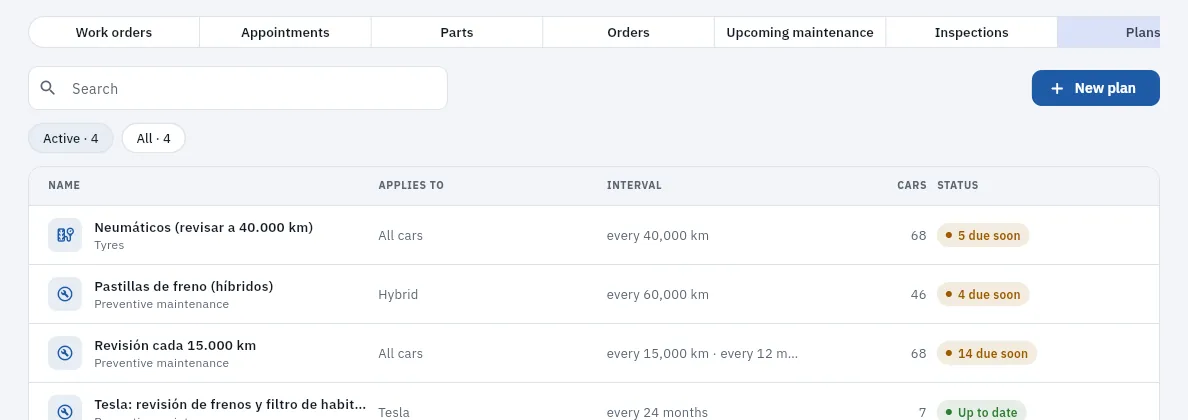Image resolution: width=1188 pixels, height=420 pixels.
Task: Click Preventive maintenance under Pastillas de freno
Action: tap(161, 305)
